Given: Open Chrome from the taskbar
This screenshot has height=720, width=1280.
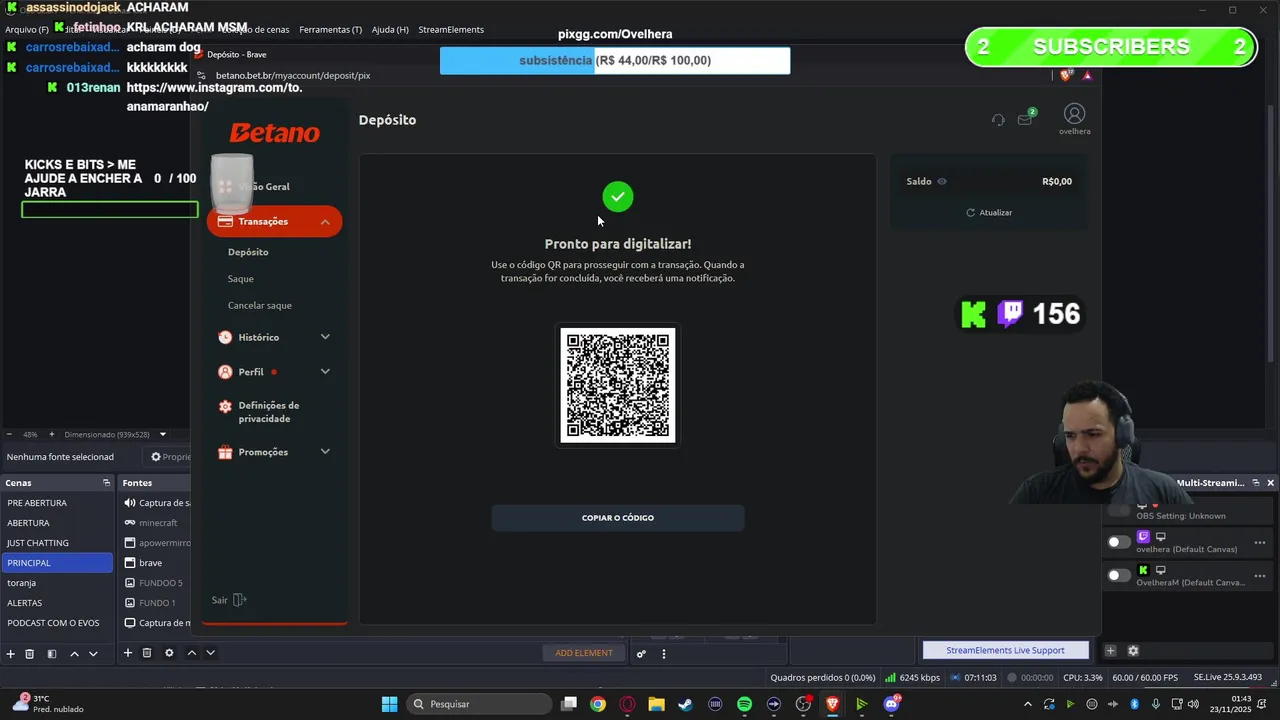Looking at the screenshot, I should click(597, 704).
